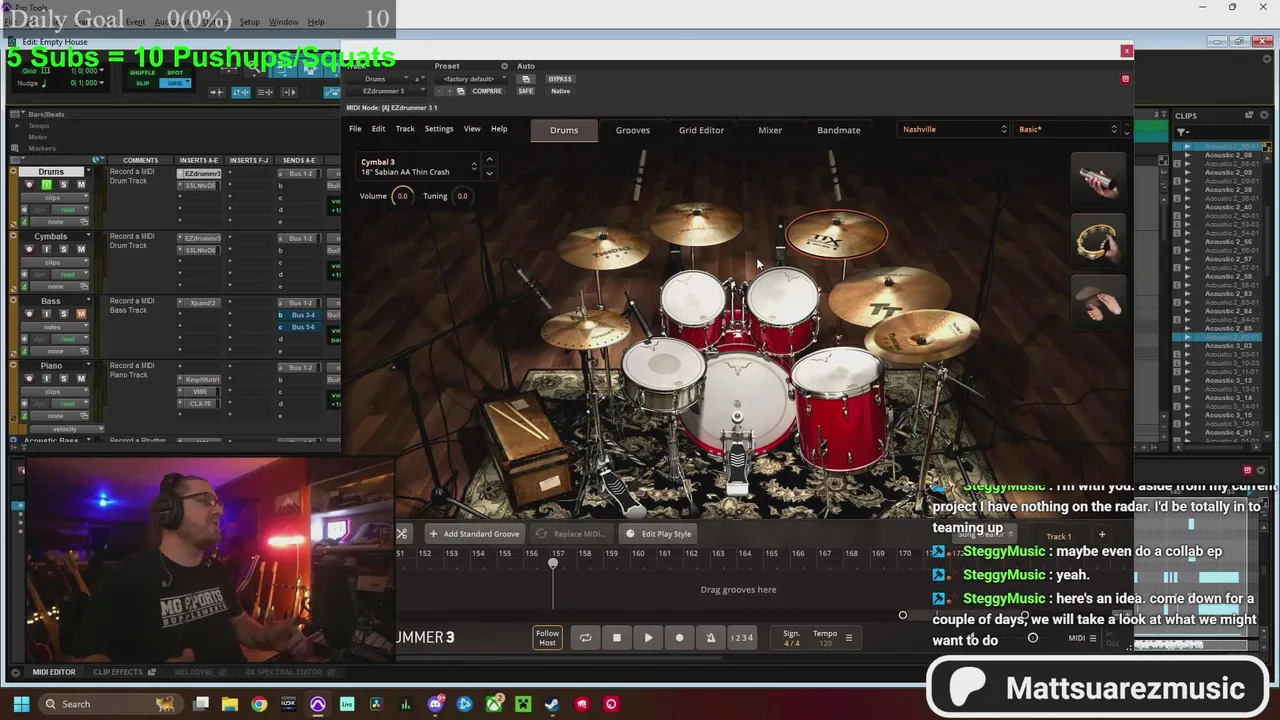Open EZdrummer File menu
This screenshot has width=1280, height=720.
355,129
